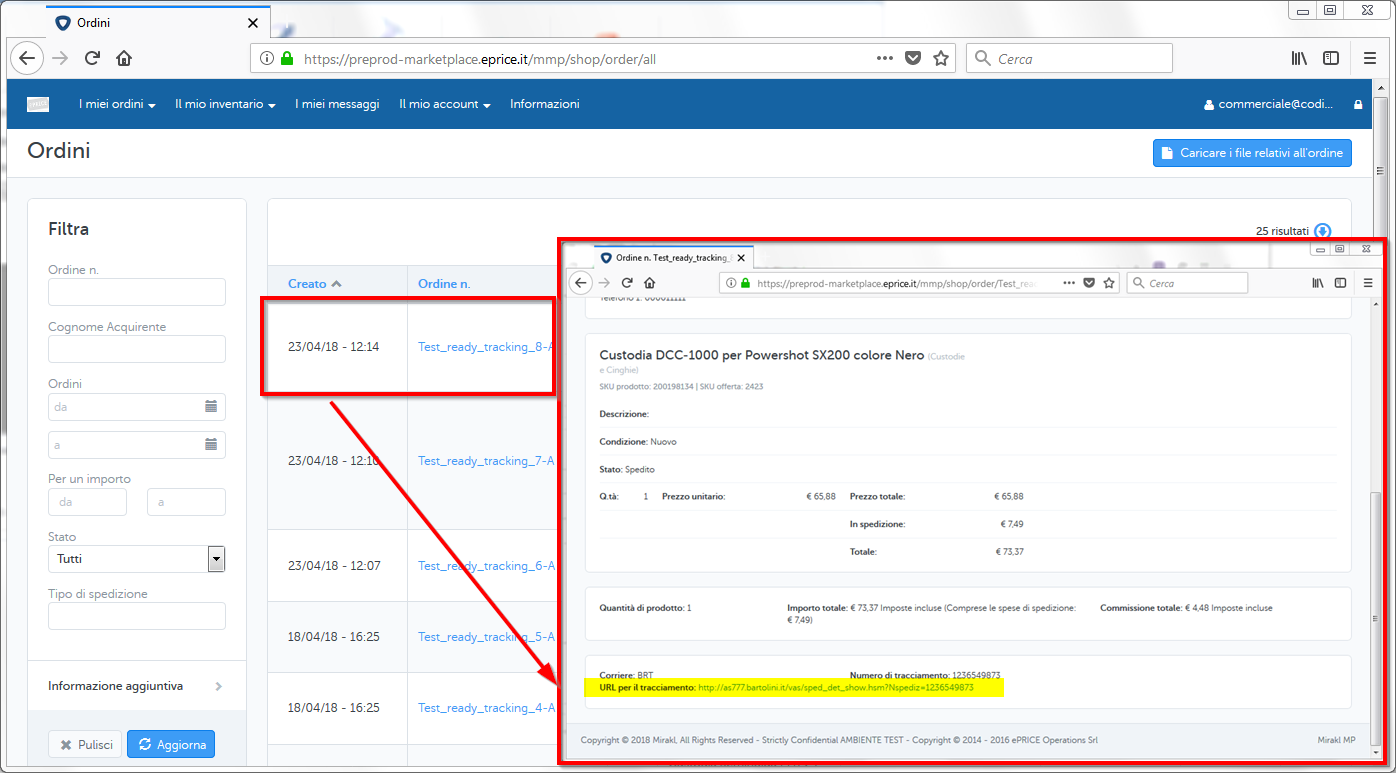This screenshot has height=773, width=1396.
Task: Close the Ordini browser tab
Action: (x=253, y=22)
